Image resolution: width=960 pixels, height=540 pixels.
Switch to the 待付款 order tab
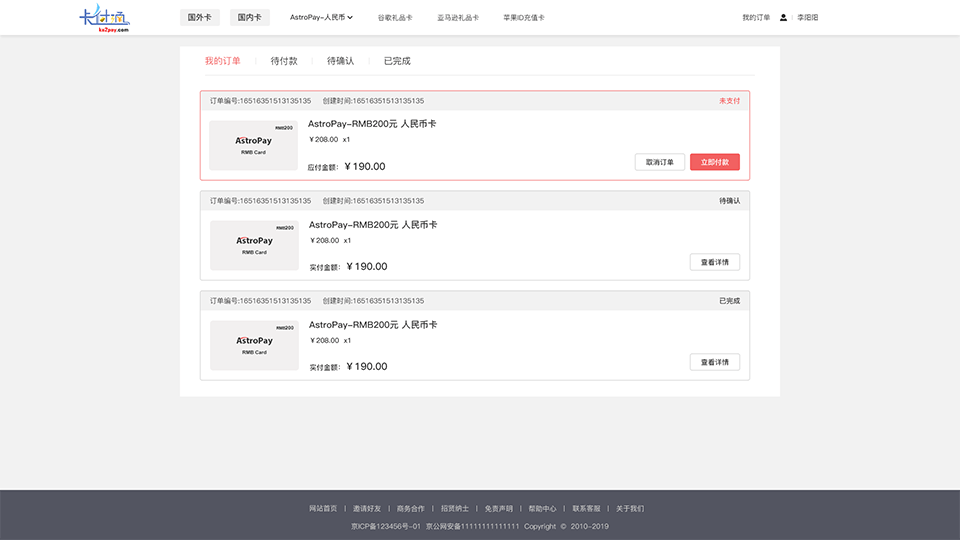[x=284, y=61]
